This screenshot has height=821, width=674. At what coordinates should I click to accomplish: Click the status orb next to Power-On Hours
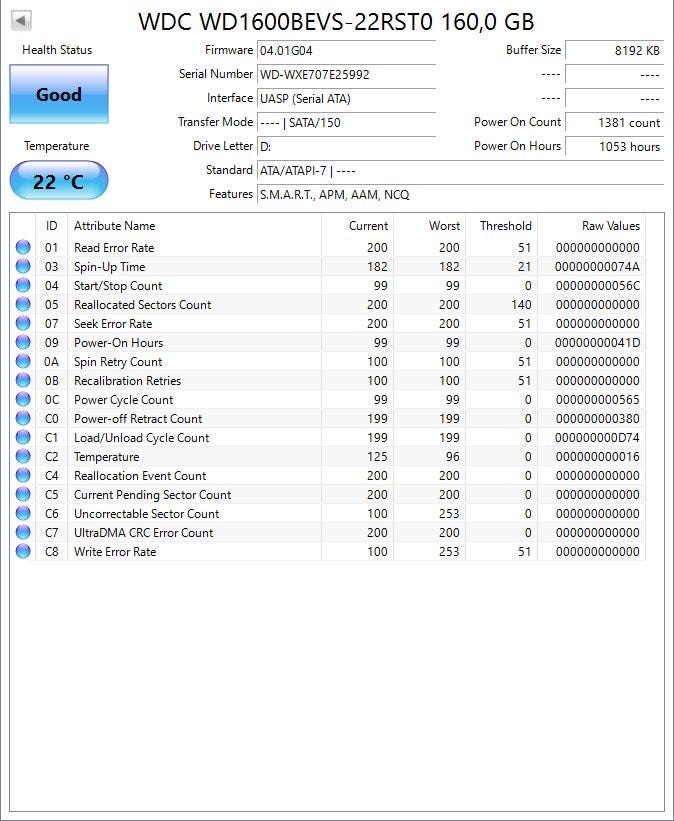(x=23, y=343)
